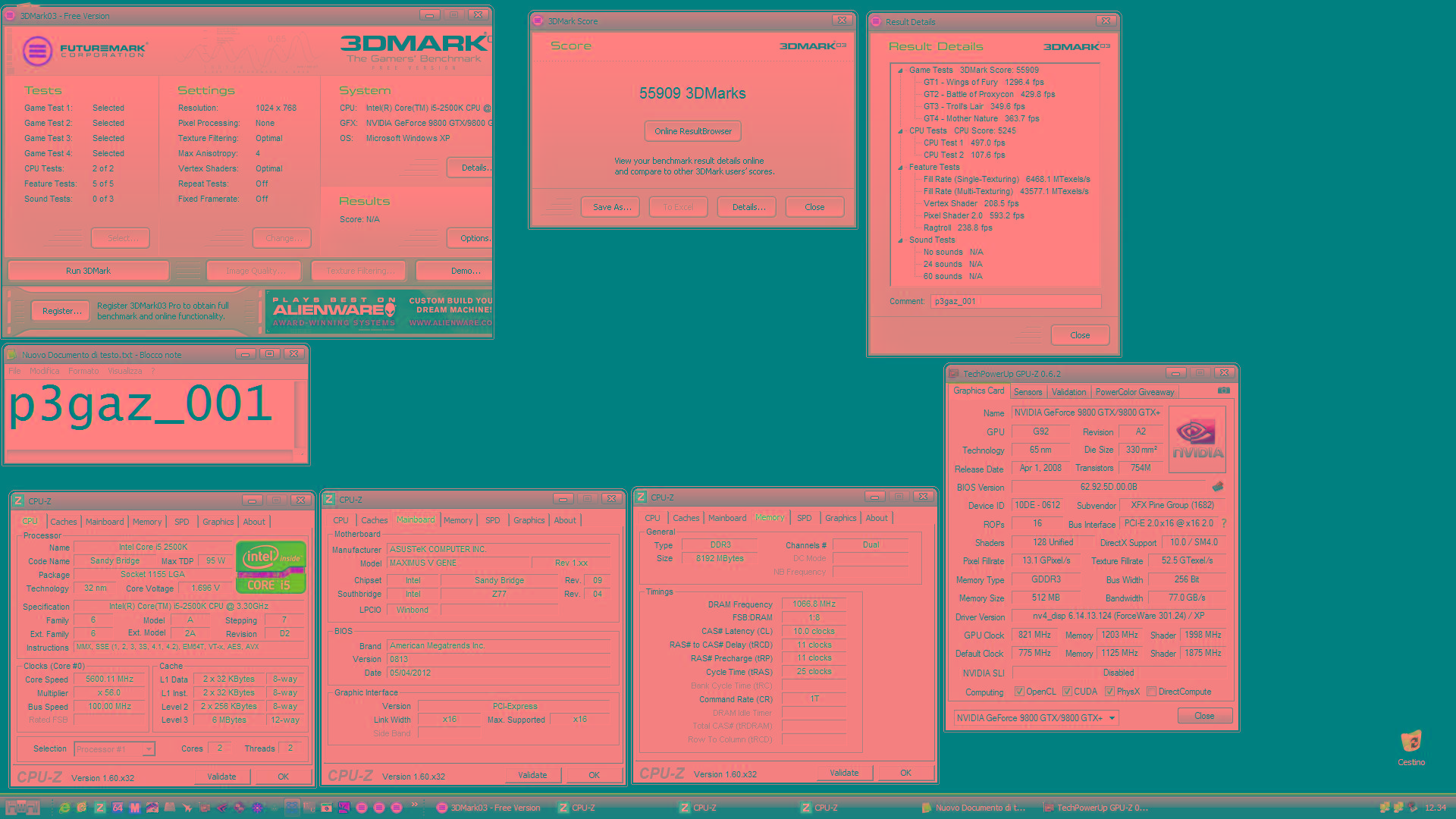1456x819 pixels.
Task: Click the Alienware advertisement banner
Action: tap(379, 311)
